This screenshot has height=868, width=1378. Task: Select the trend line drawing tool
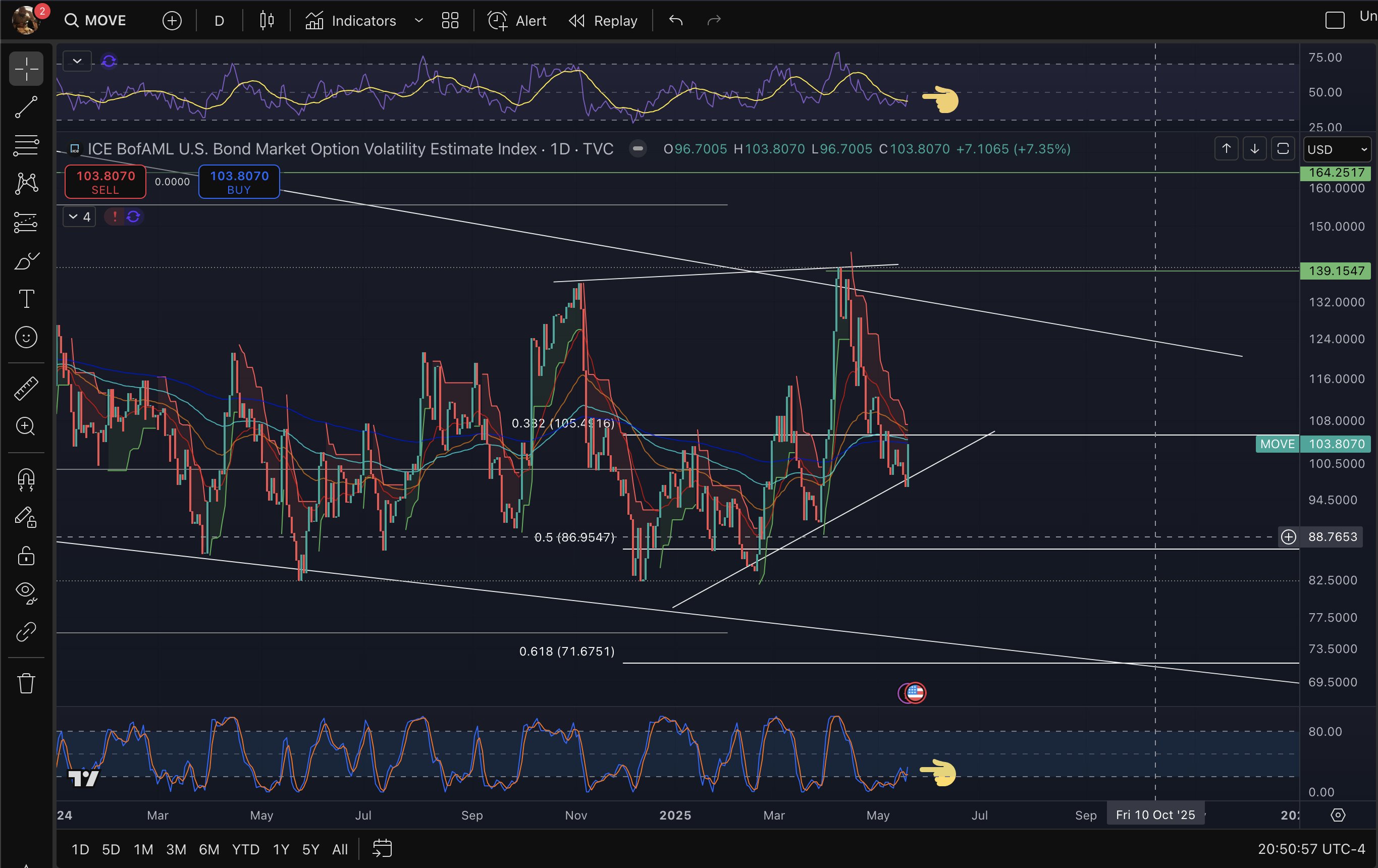26,107
